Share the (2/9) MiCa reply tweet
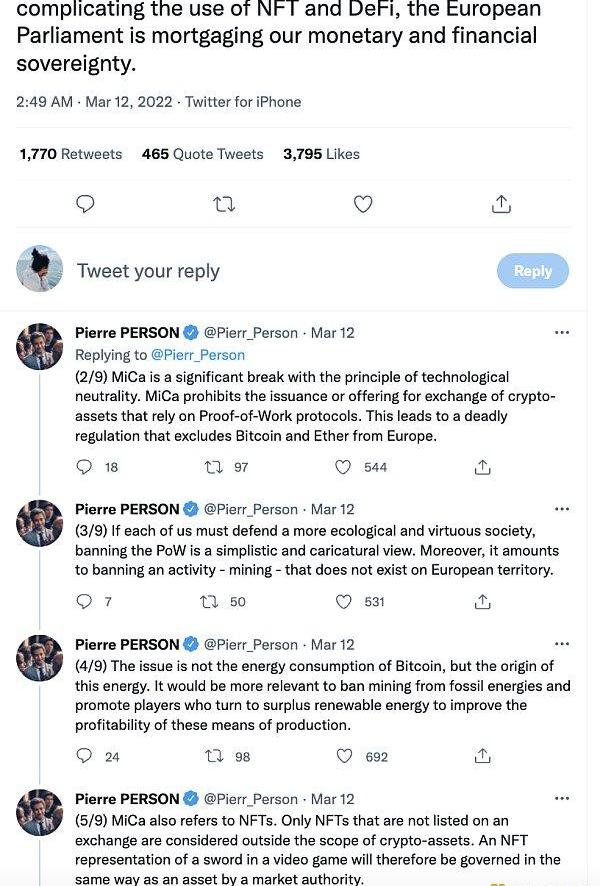 click(482, 467)
